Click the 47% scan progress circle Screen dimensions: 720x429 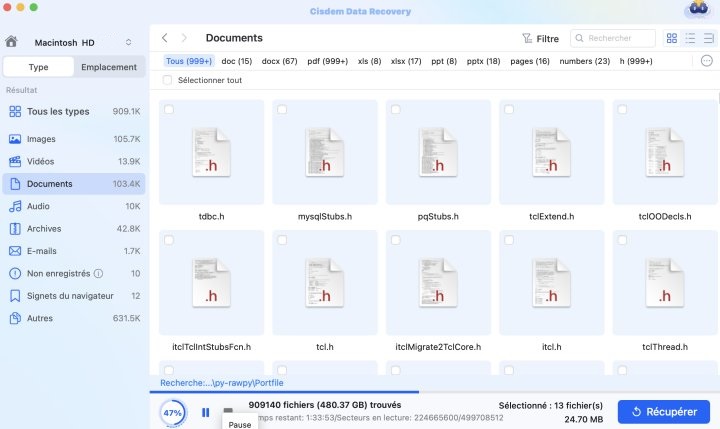pos(173,412)
